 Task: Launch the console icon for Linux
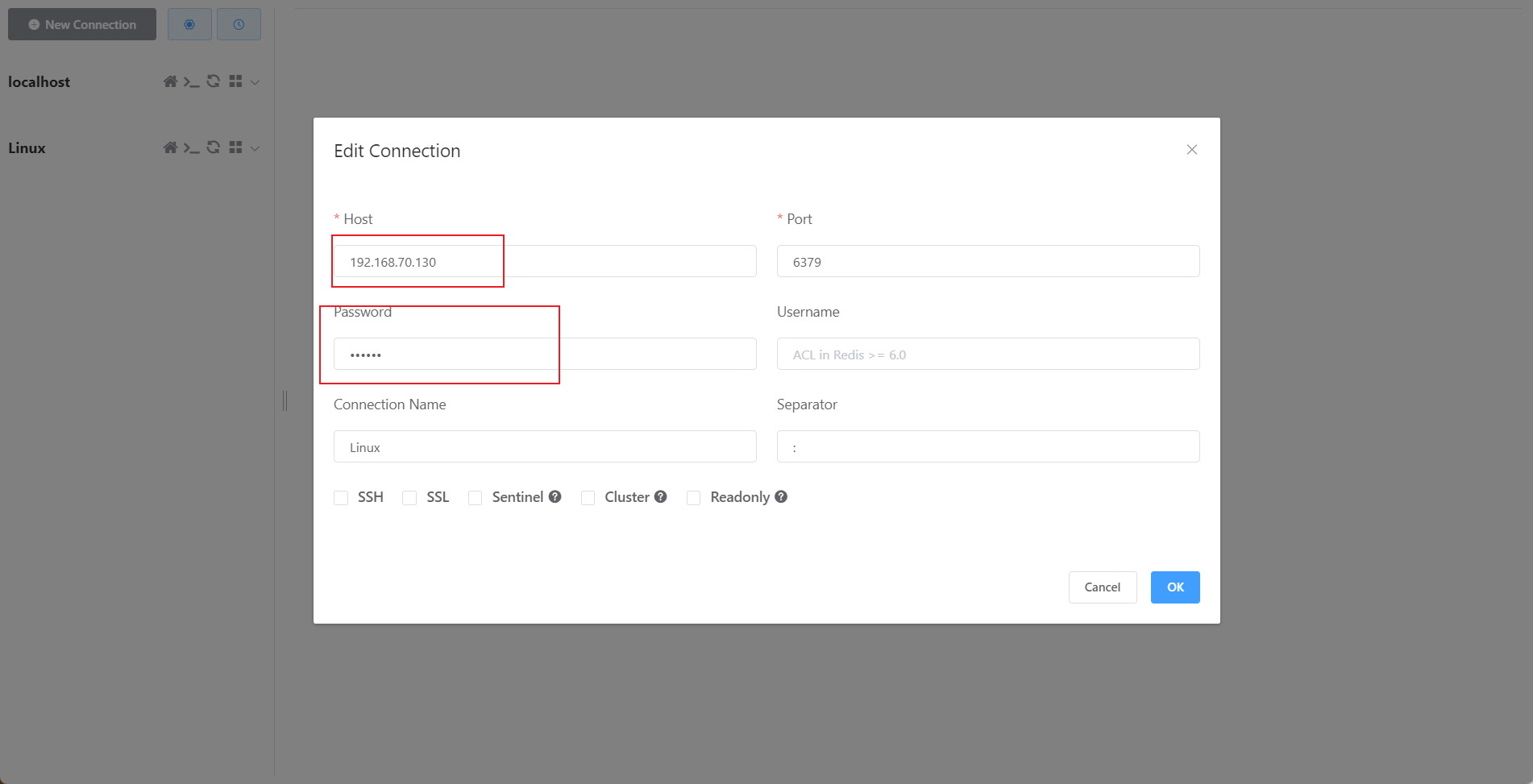pyautogui.click(x=191, y=147)
